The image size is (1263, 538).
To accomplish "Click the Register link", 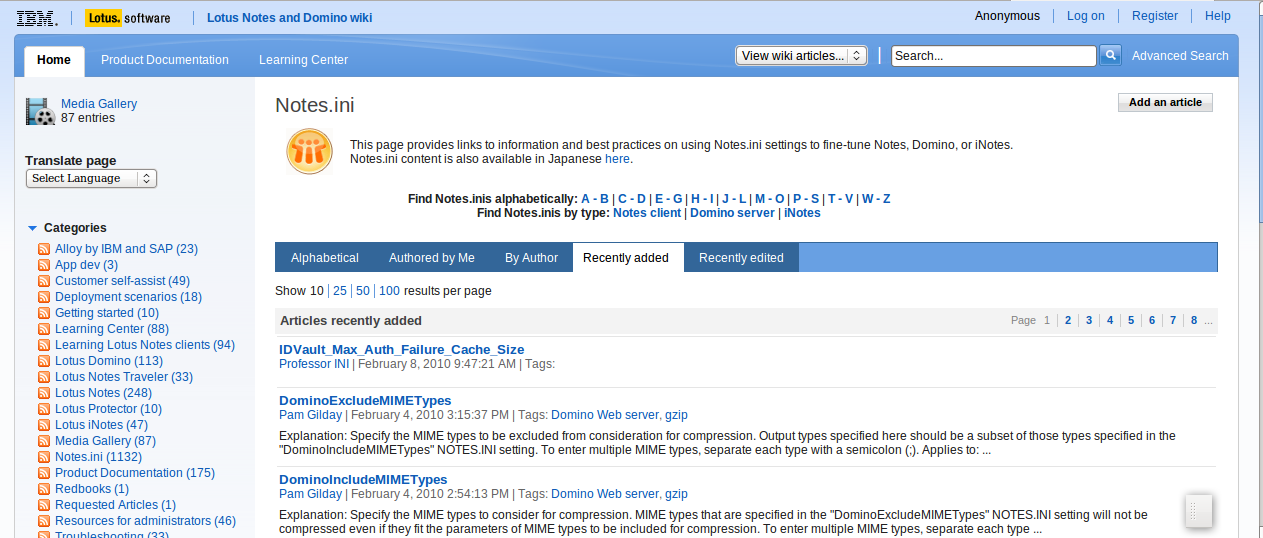I will tap(1155, 16).
